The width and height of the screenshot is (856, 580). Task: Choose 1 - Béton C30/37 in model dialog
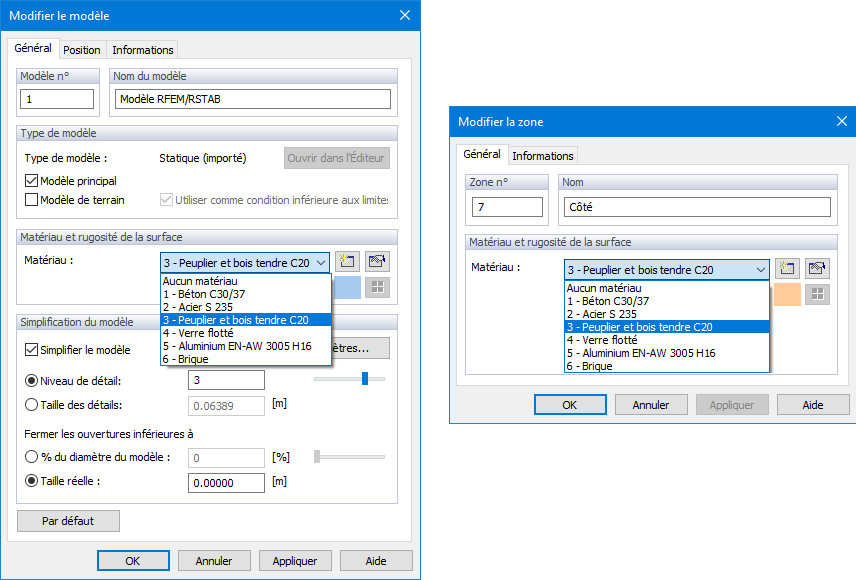[246, 294]
